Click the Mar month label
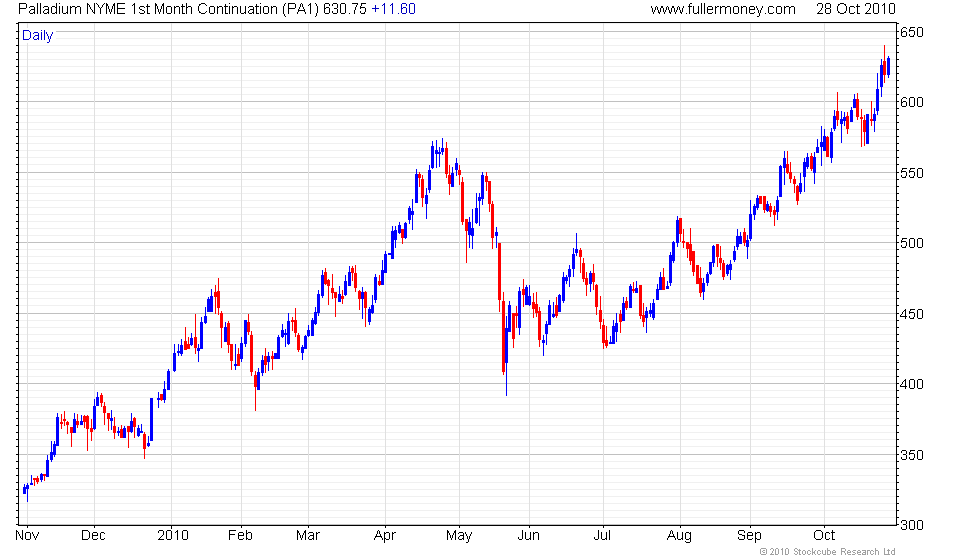 click(308, 536)
